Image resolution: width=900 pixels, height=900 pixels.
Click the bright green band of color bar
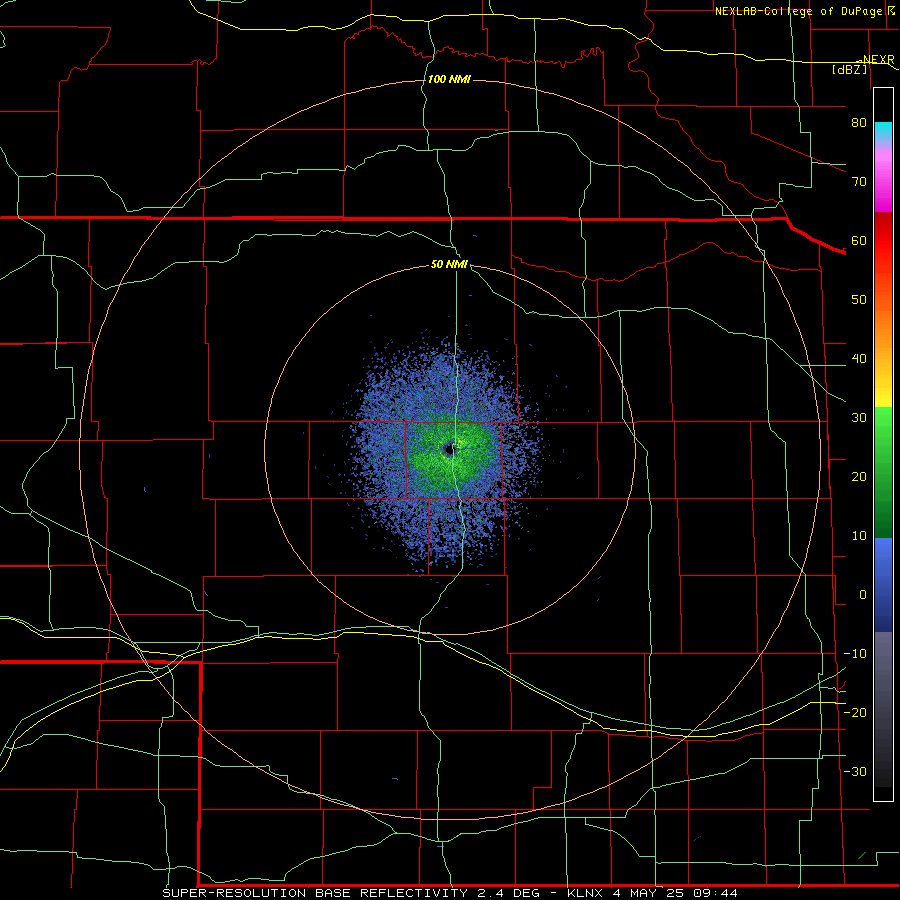pos(883,425)
